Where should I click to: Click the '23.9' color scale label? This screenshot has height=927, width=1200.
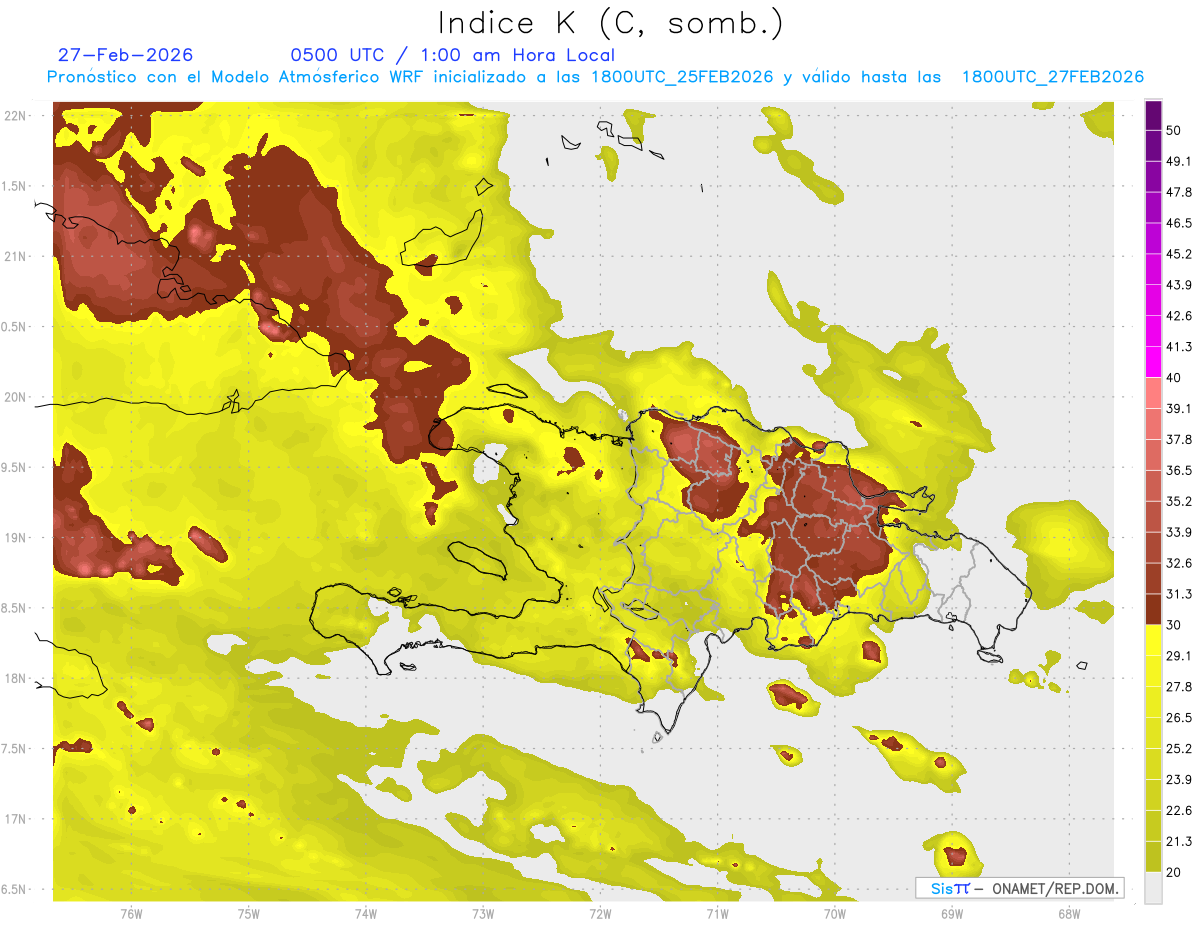click(x=1179, y=780)
